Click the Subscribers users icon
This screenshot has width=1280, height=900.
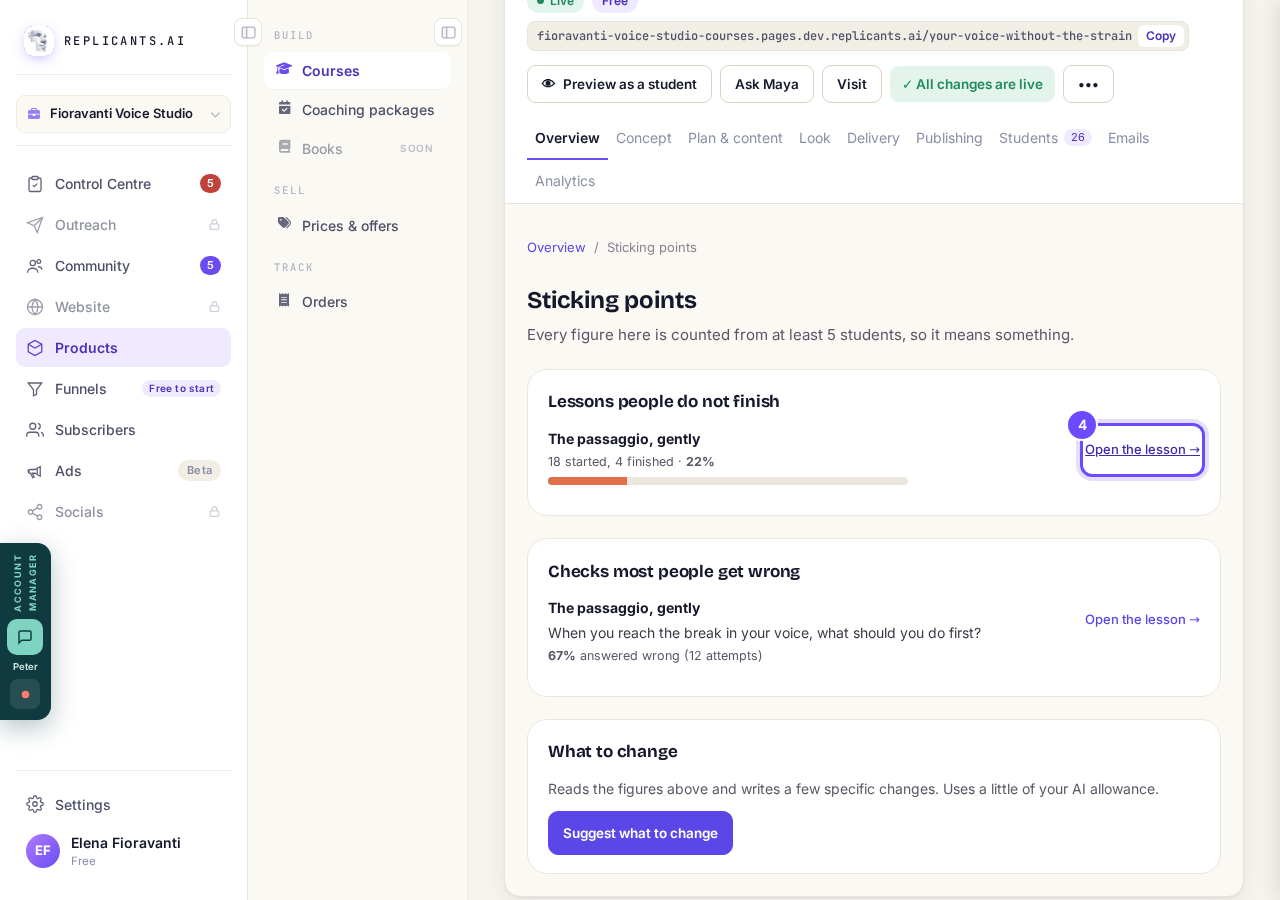(35, 430)
